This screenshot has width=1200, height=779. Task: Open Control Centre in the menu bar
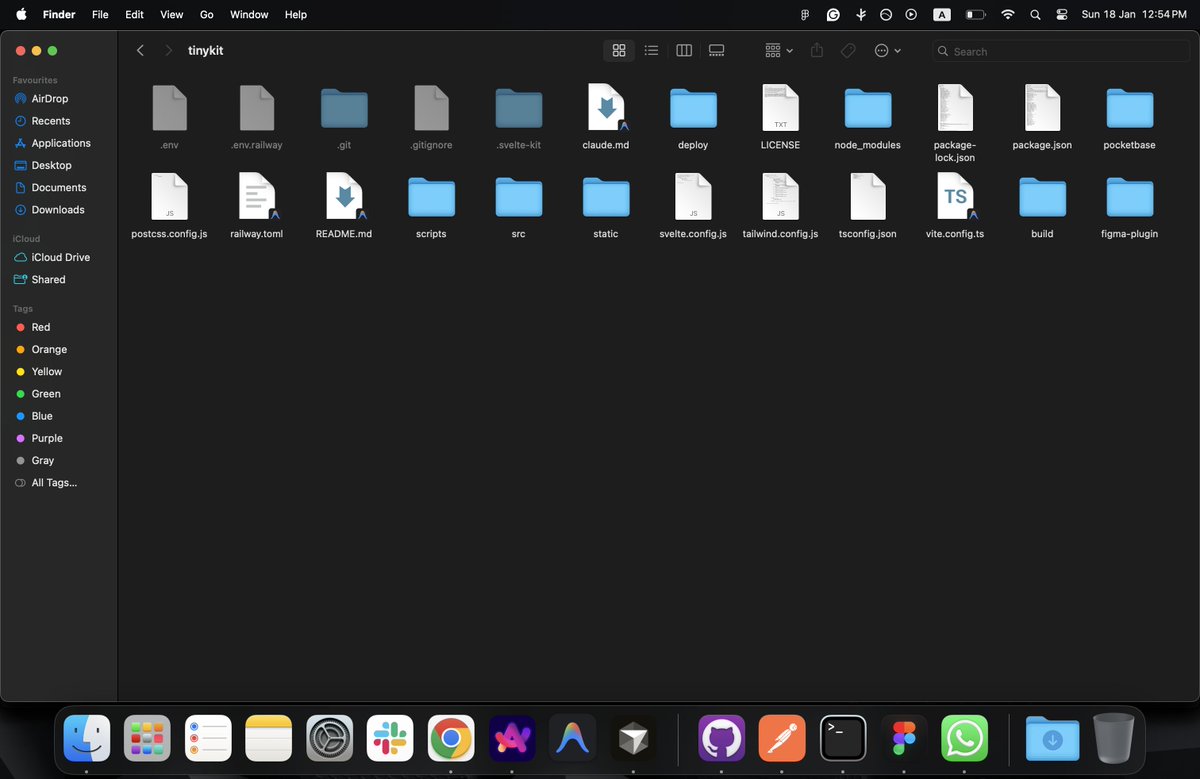point(1062,15)
